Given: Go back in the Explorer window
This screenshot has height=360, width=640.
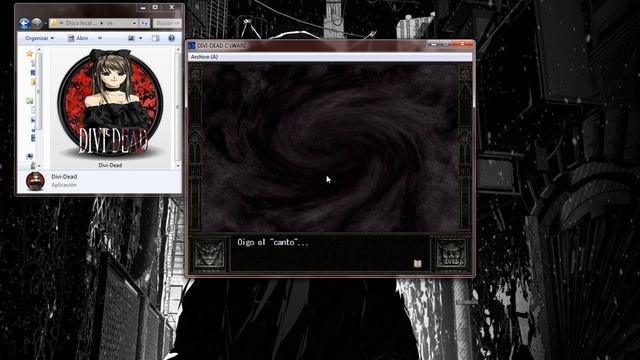Looking at the screenshot, I should [24, 23].
